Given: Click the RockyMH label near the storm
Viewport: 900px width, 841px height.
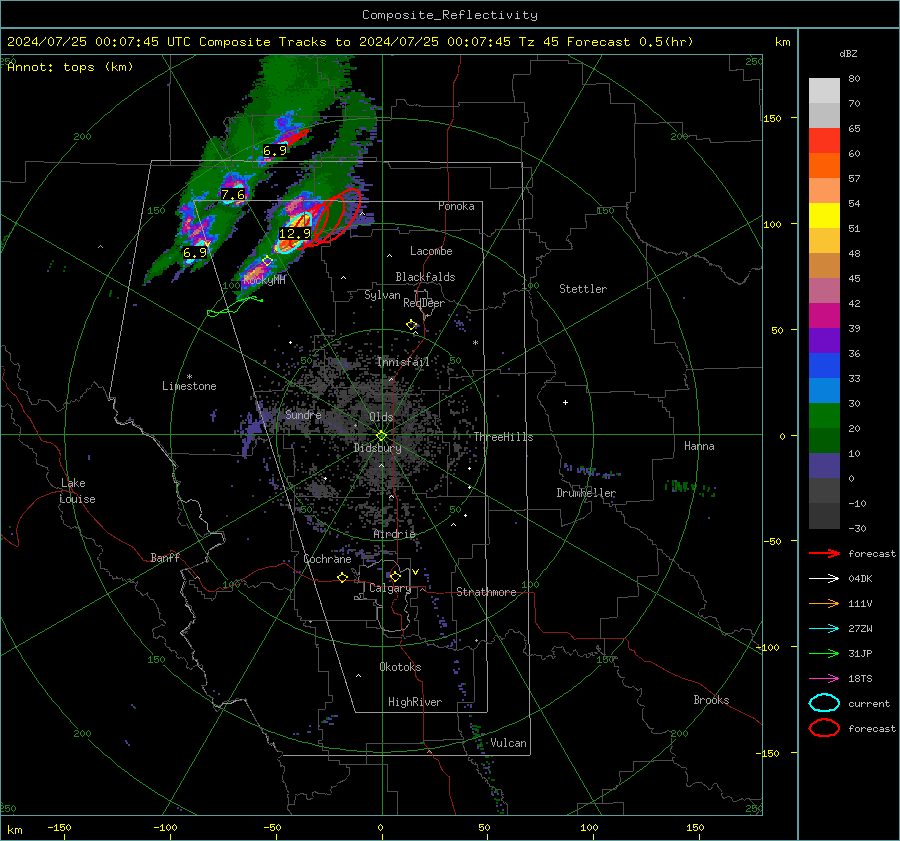Looking at the screenshot, I should [264, 280].
